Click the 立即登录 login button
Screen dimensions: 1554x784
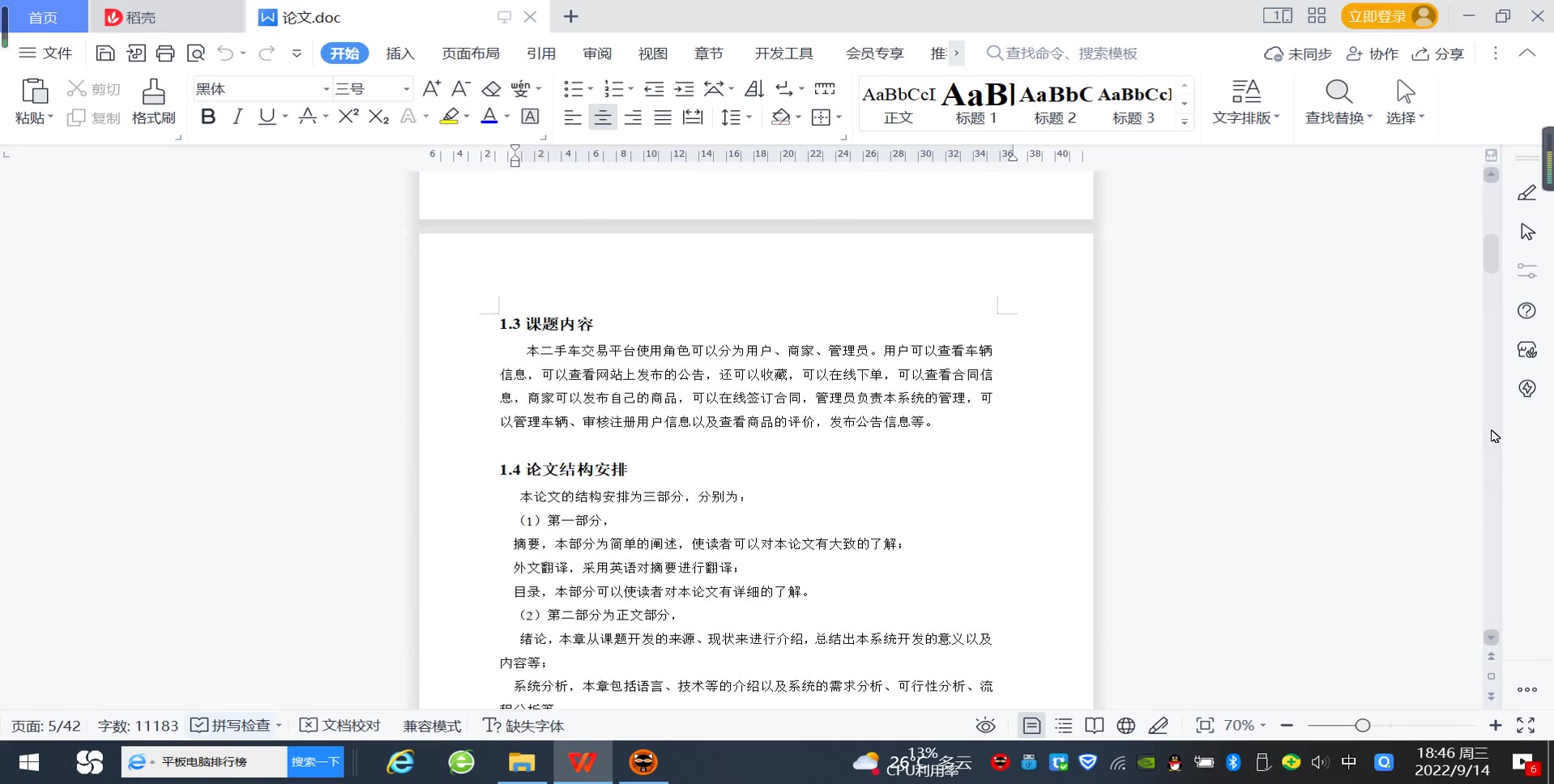click(1388, 16)
